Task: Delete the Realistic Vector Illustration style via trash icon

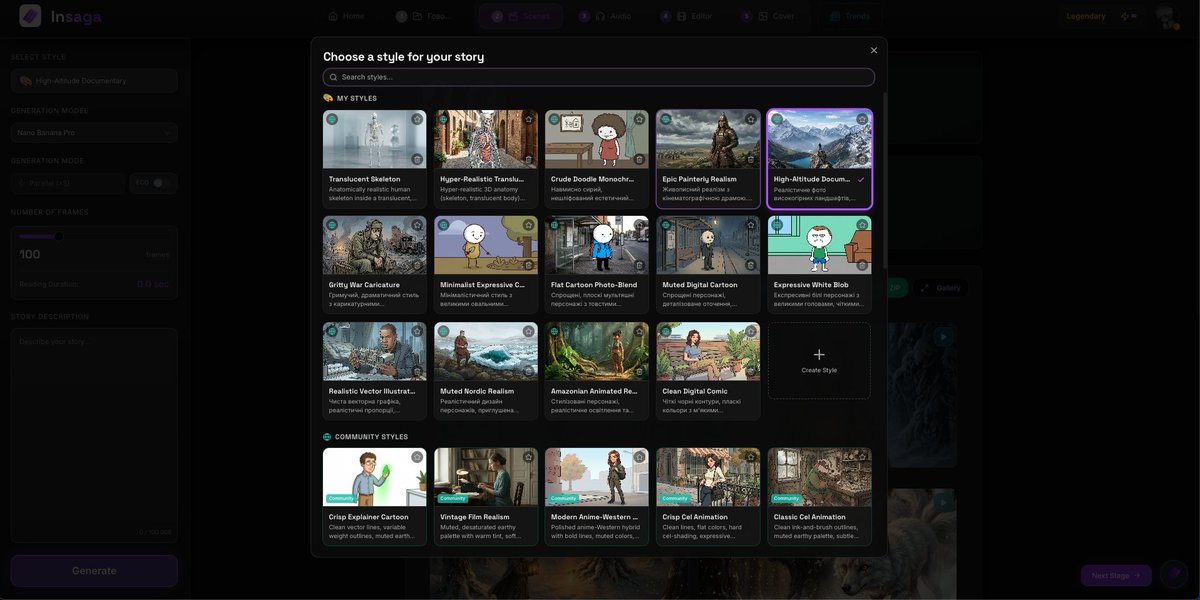Action: (x=417, y=371)
